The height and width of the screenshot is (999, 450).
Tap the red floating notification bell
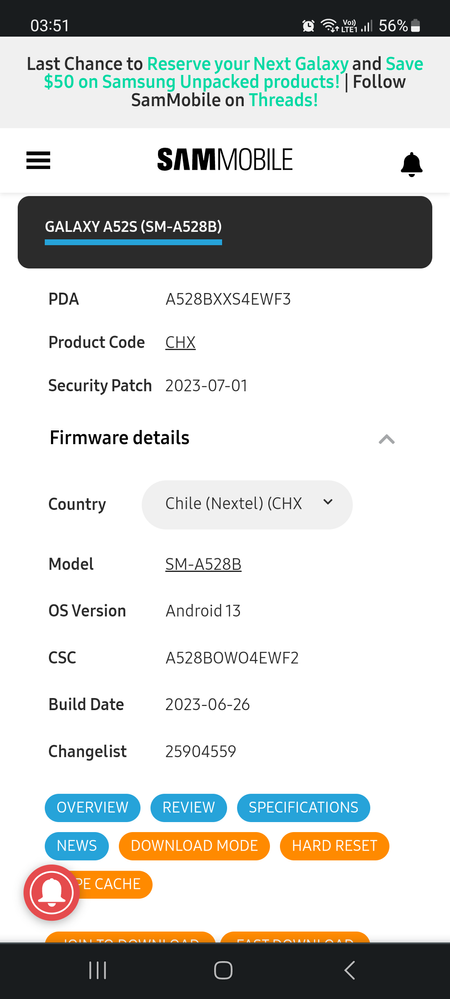pos(52,893)
